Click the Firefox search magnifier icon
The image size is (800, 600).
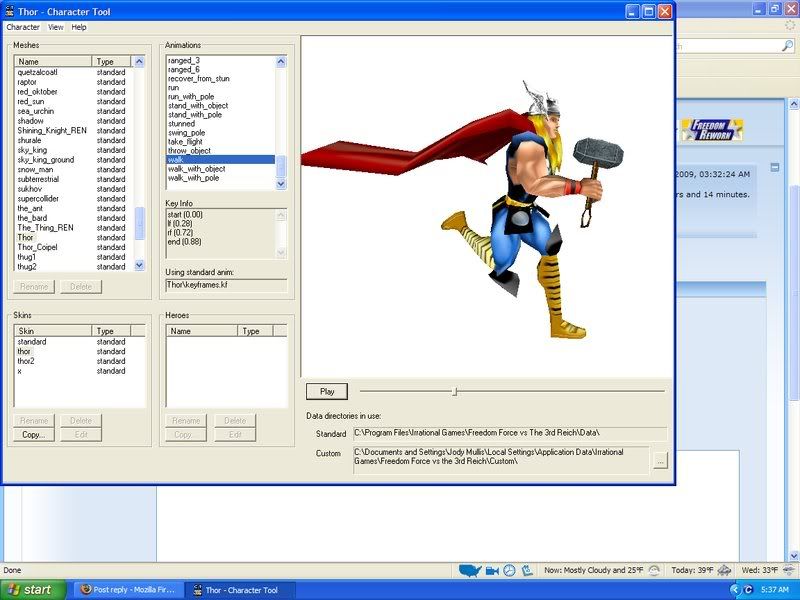click(787, 46)
